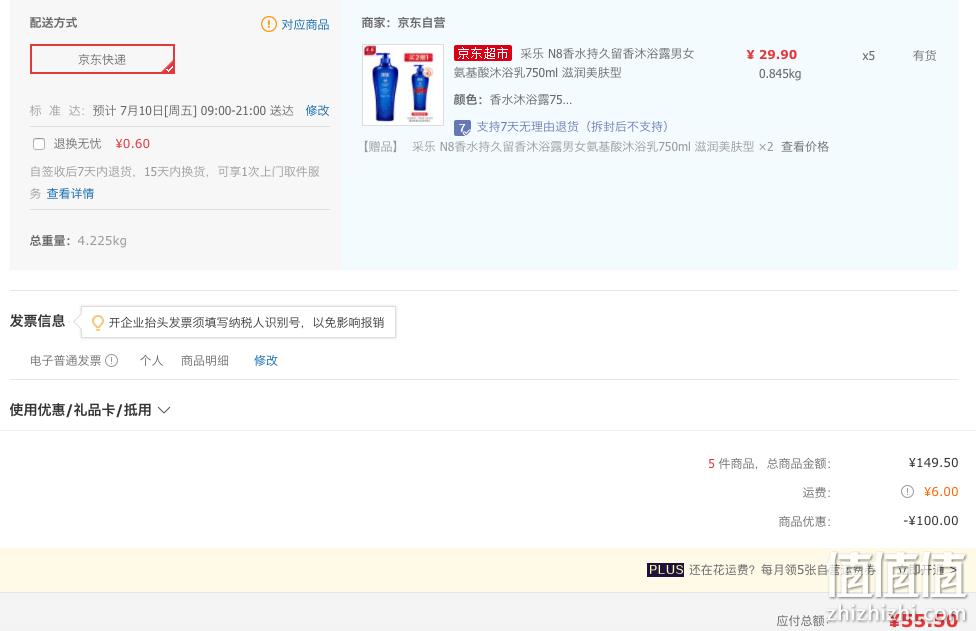The image size is (976, 631).
Task: Click the quantity x5 text
Action: pyautogui.click(x=868, y=56)
